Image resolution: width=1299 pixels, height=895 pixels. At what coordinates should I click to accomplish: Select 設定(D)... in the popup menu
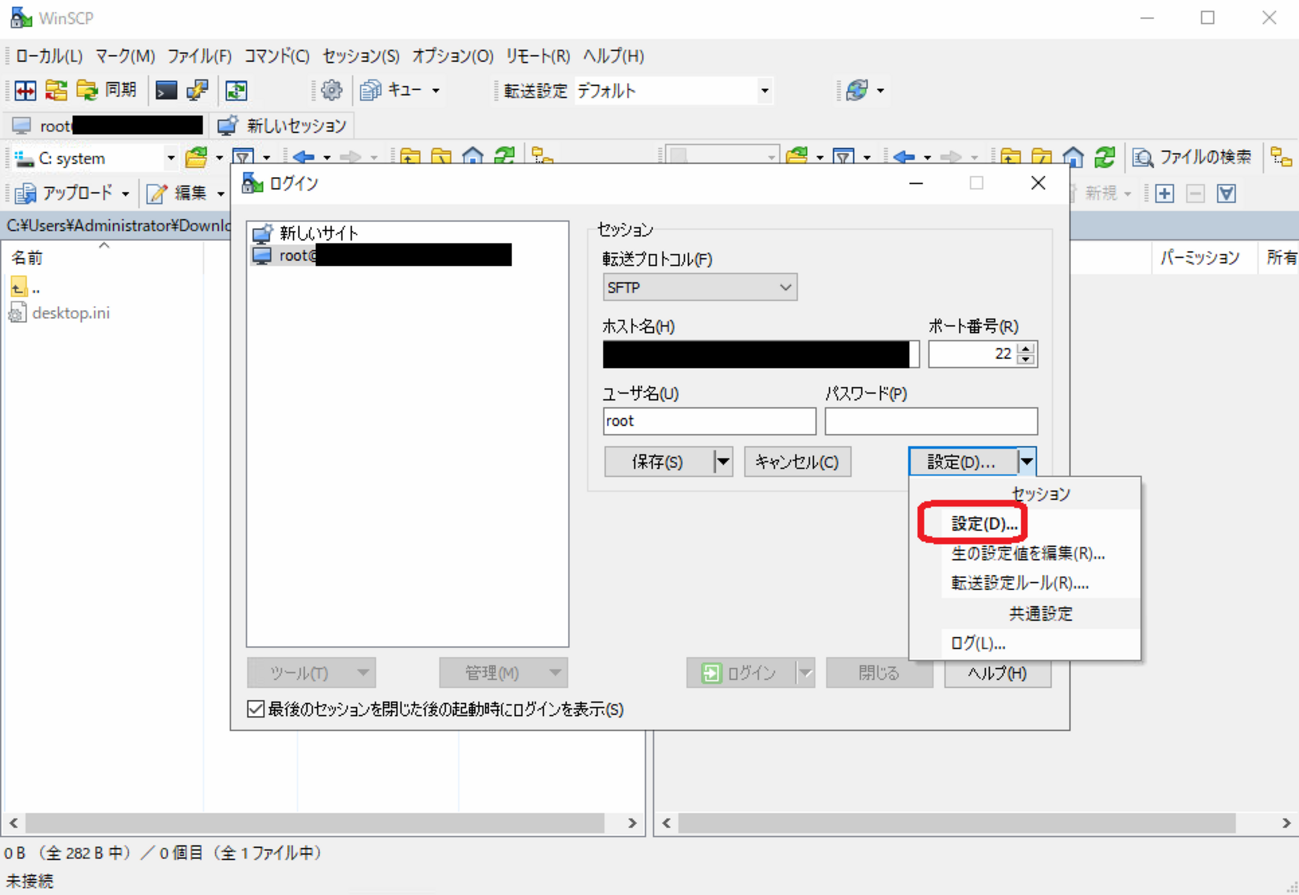[x=1025, y=524]
